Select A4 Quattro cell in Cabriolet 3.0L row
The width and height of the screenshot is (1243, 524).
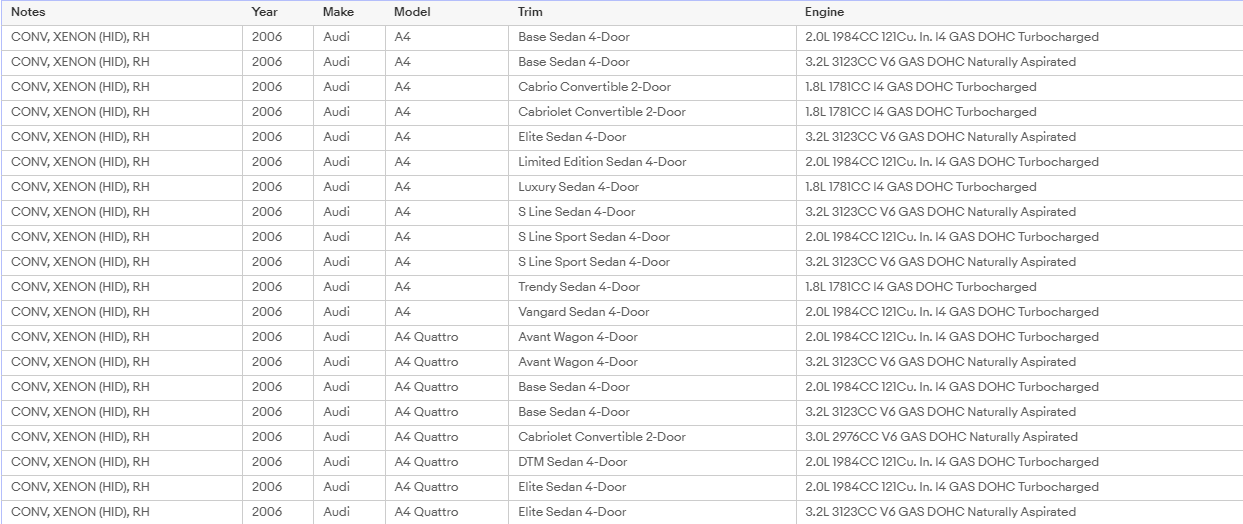446,437
